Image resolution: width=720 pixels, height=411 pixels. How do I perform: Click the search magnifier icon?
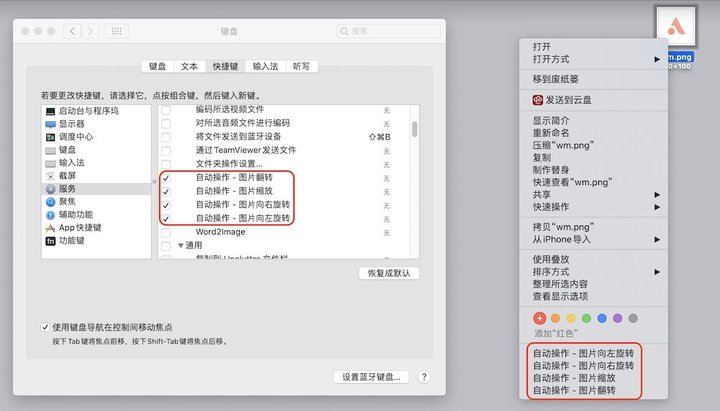(344, 31)
